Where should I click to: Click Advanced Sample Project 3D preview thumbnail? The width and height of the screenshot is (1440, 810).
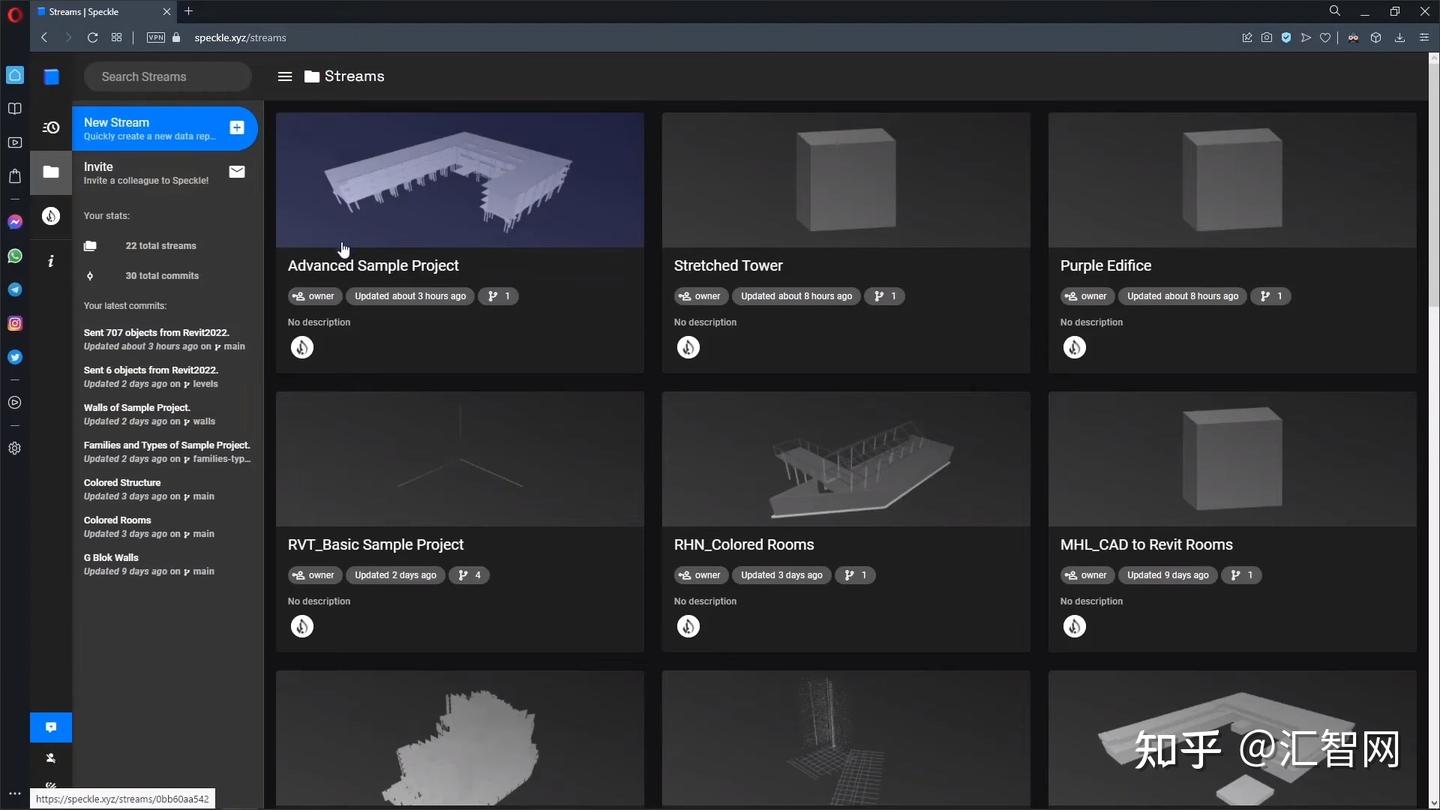point(460,180)
